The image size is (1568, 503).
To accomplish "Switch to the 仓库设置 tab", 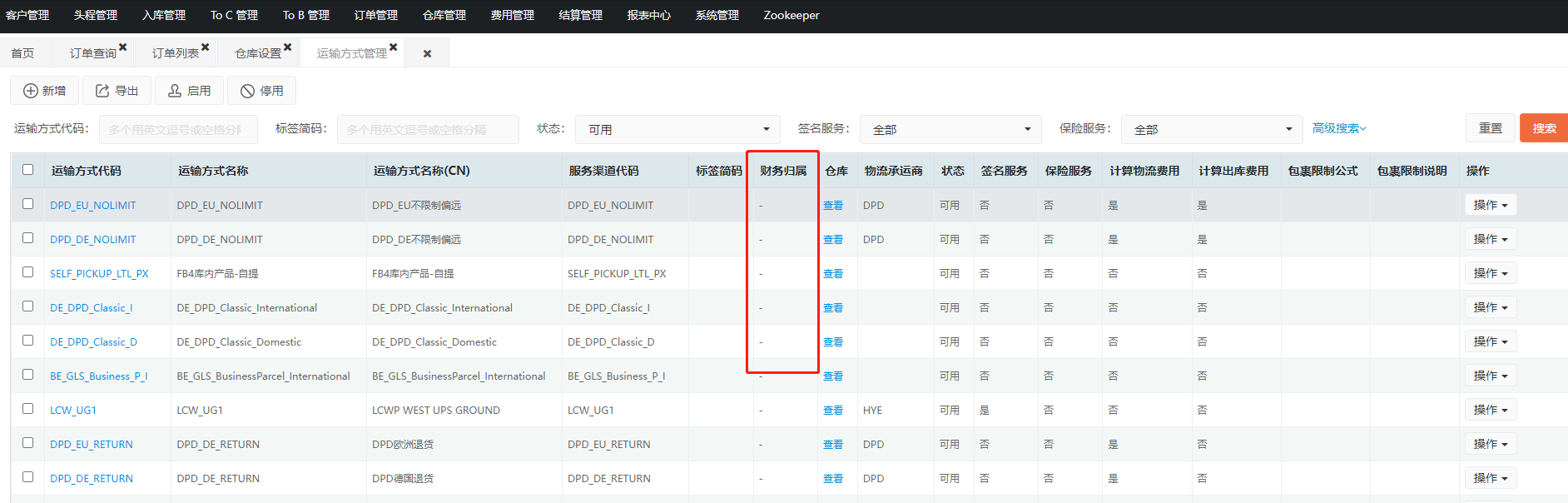I will tap(258, 53).
